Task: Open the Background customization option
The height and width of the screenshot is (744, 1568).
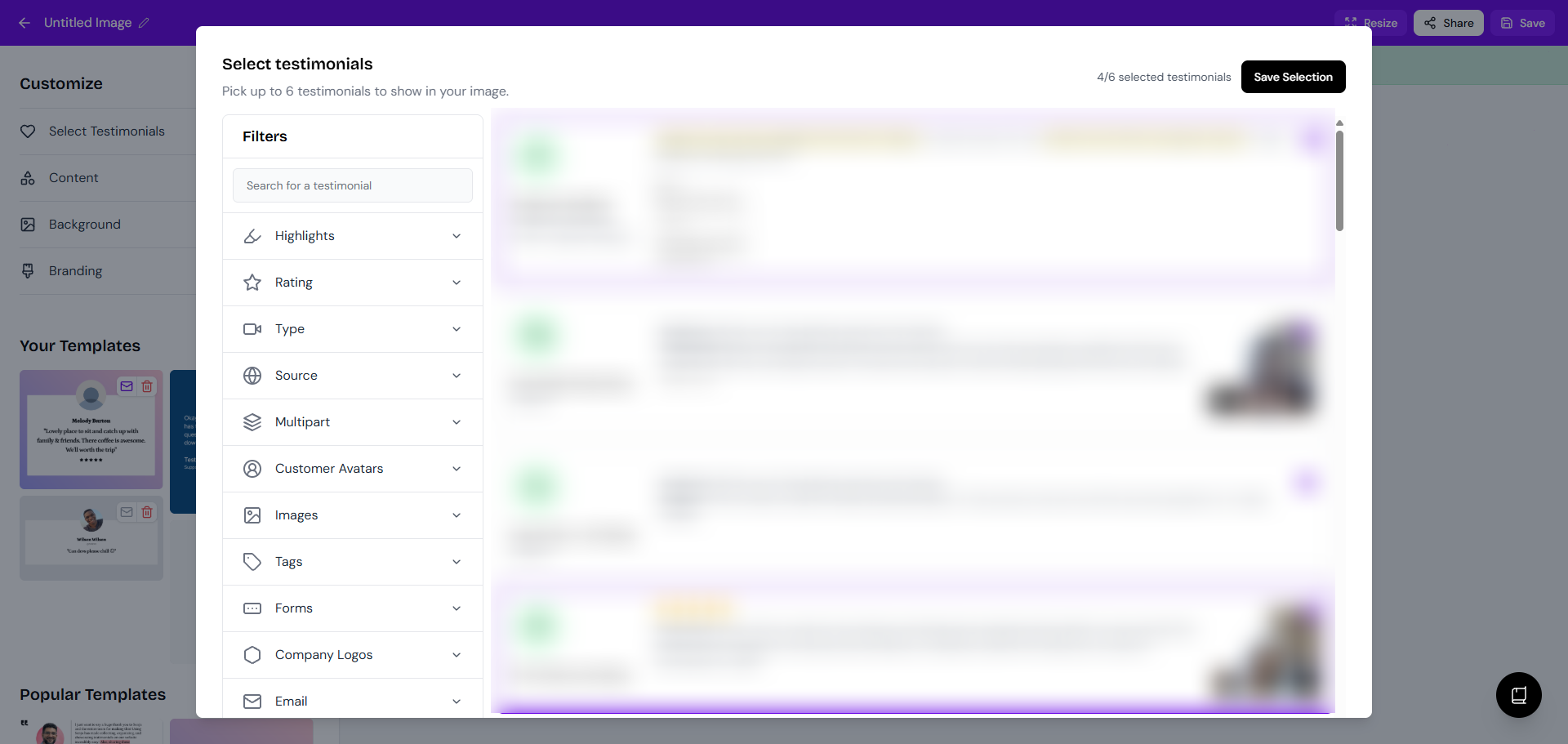Action: pyautogui.click(x=84, y=225)
